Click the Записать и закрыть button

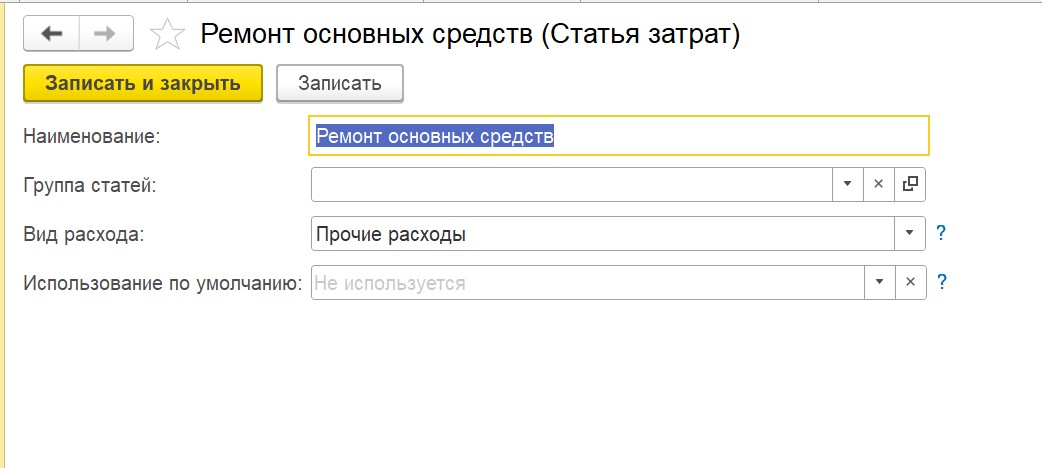click(143, 83)
